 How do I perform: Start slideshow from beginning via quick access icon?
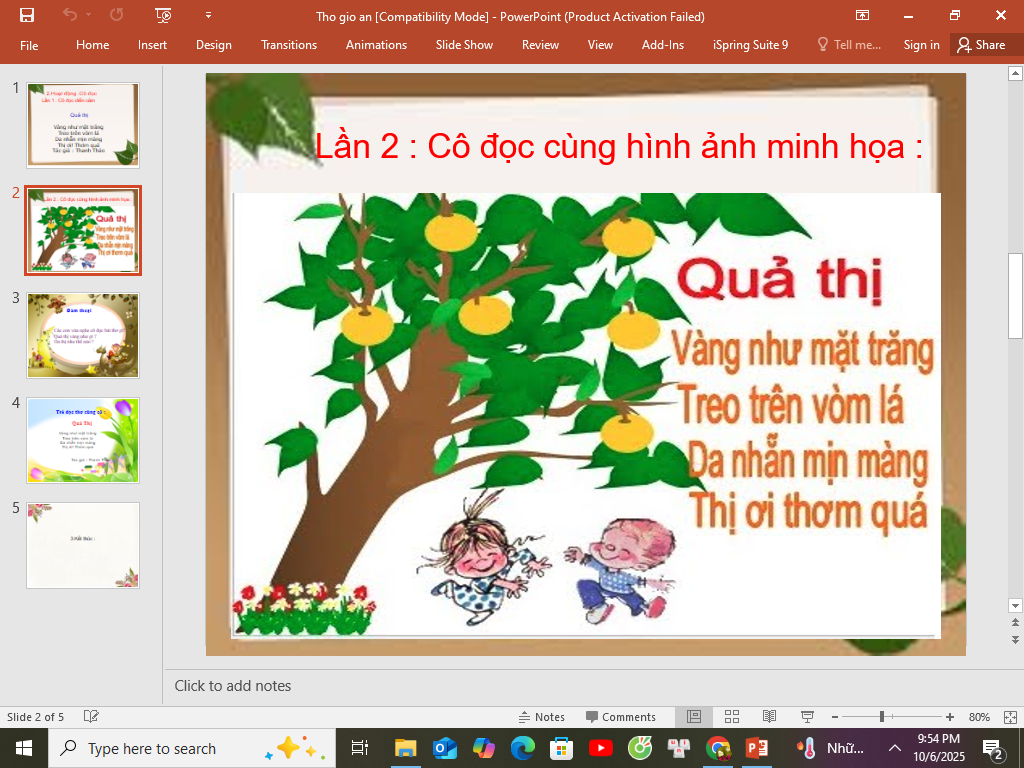click(163, 15)
